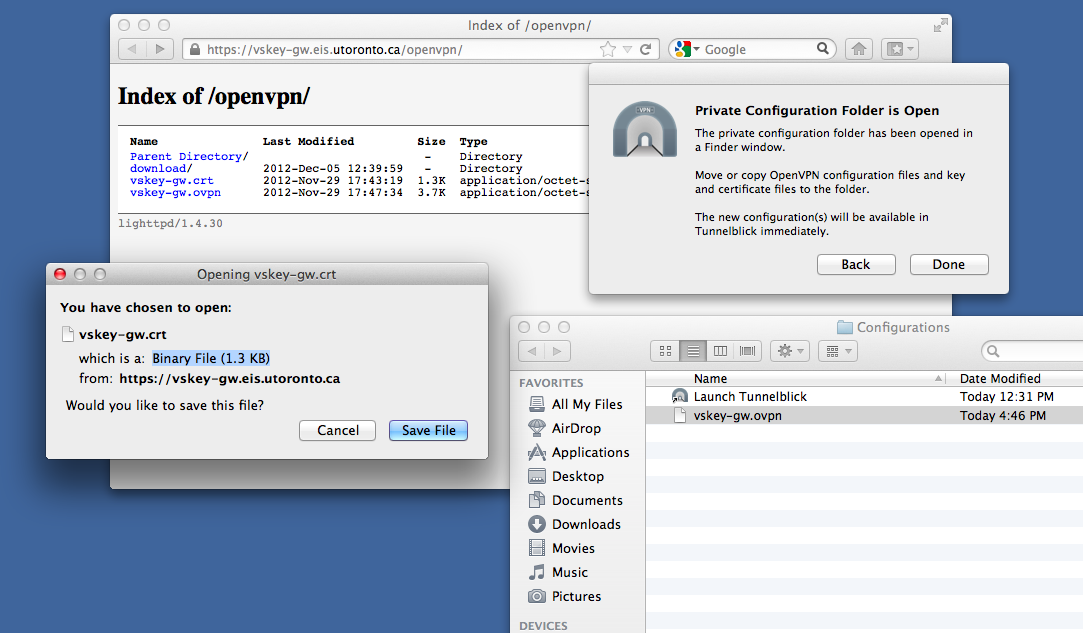This screenshot has width=1083, height=633.
Task: Cancel the vskey-gw.crt download dialog
Action: [x=338, y=431]
